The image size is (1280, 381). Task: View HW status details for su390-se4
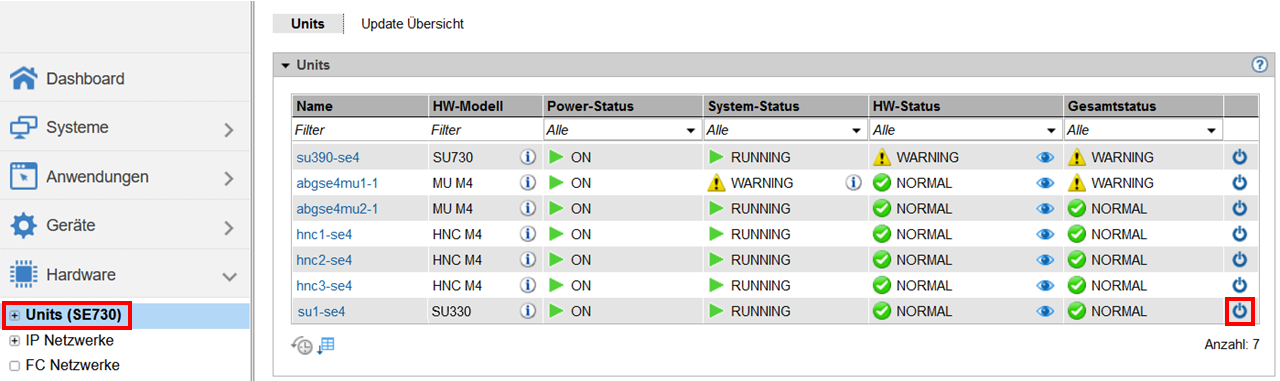click(1046, 157)
